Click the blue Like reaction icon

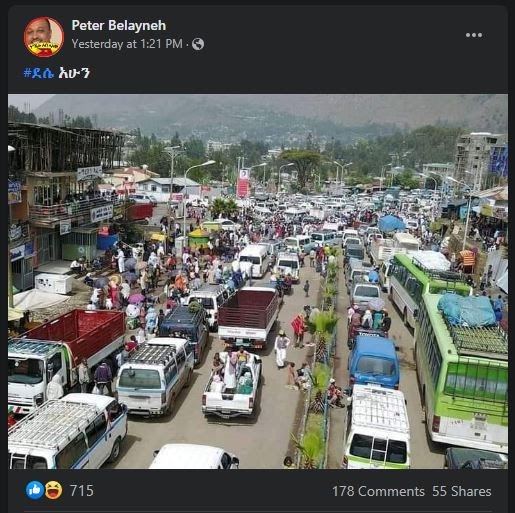coord(35,490)
